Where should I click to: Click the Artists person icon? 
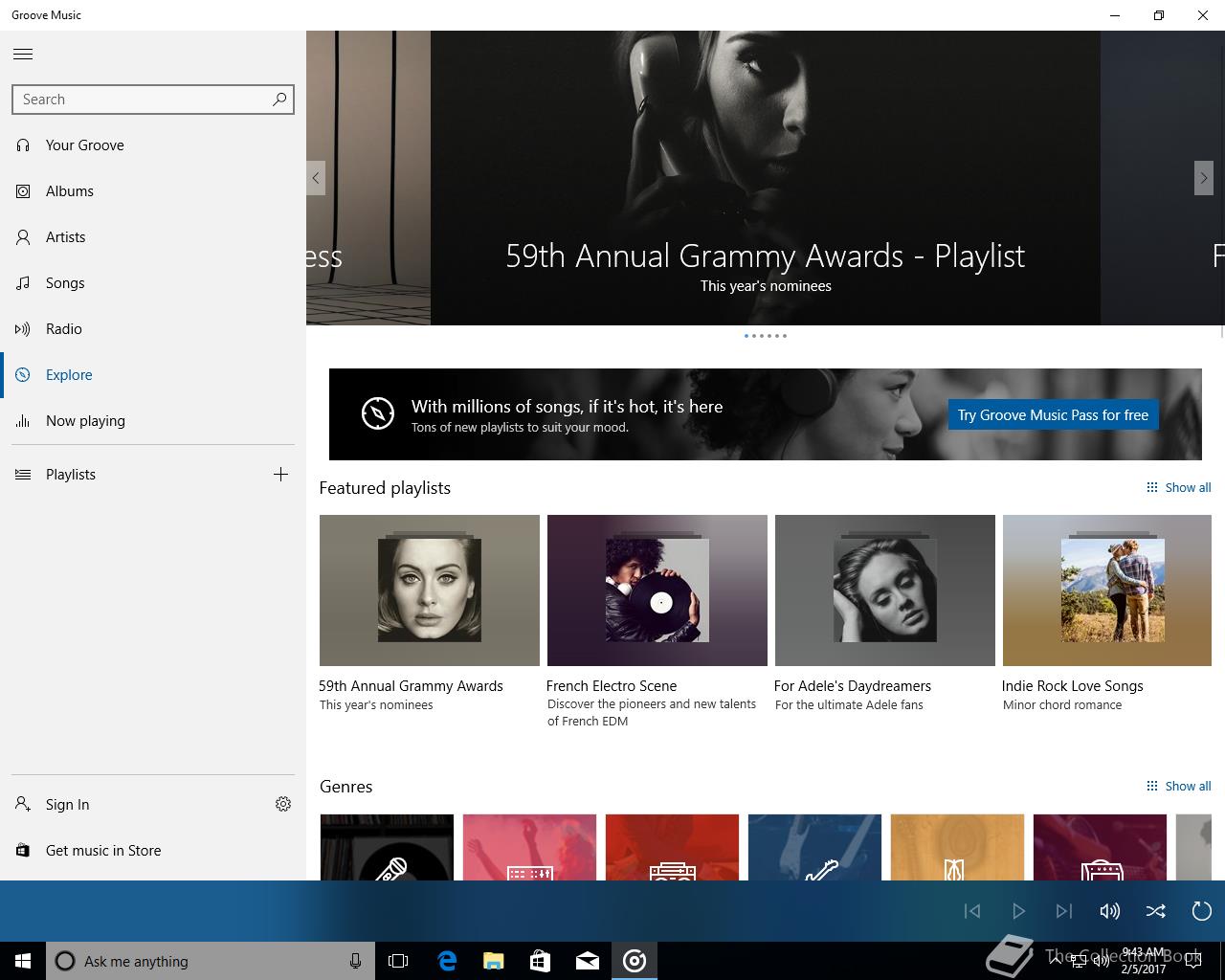pos(23,237)
